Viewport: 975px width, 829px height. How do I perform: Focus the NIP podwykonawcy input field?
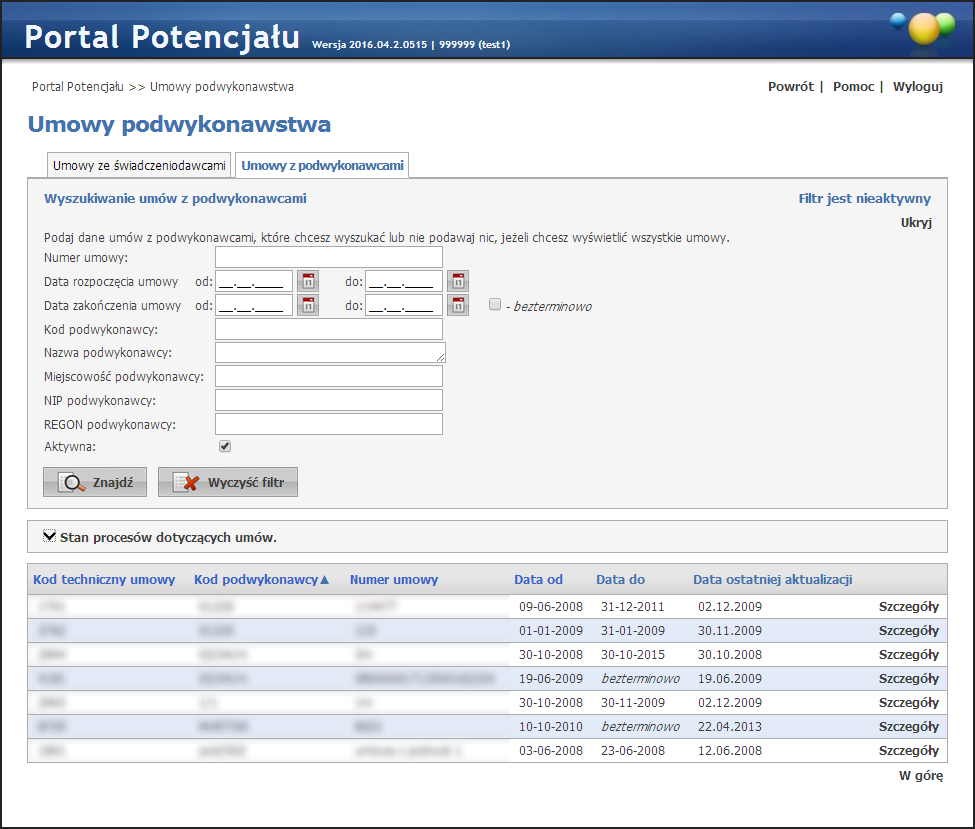point(328,401)
